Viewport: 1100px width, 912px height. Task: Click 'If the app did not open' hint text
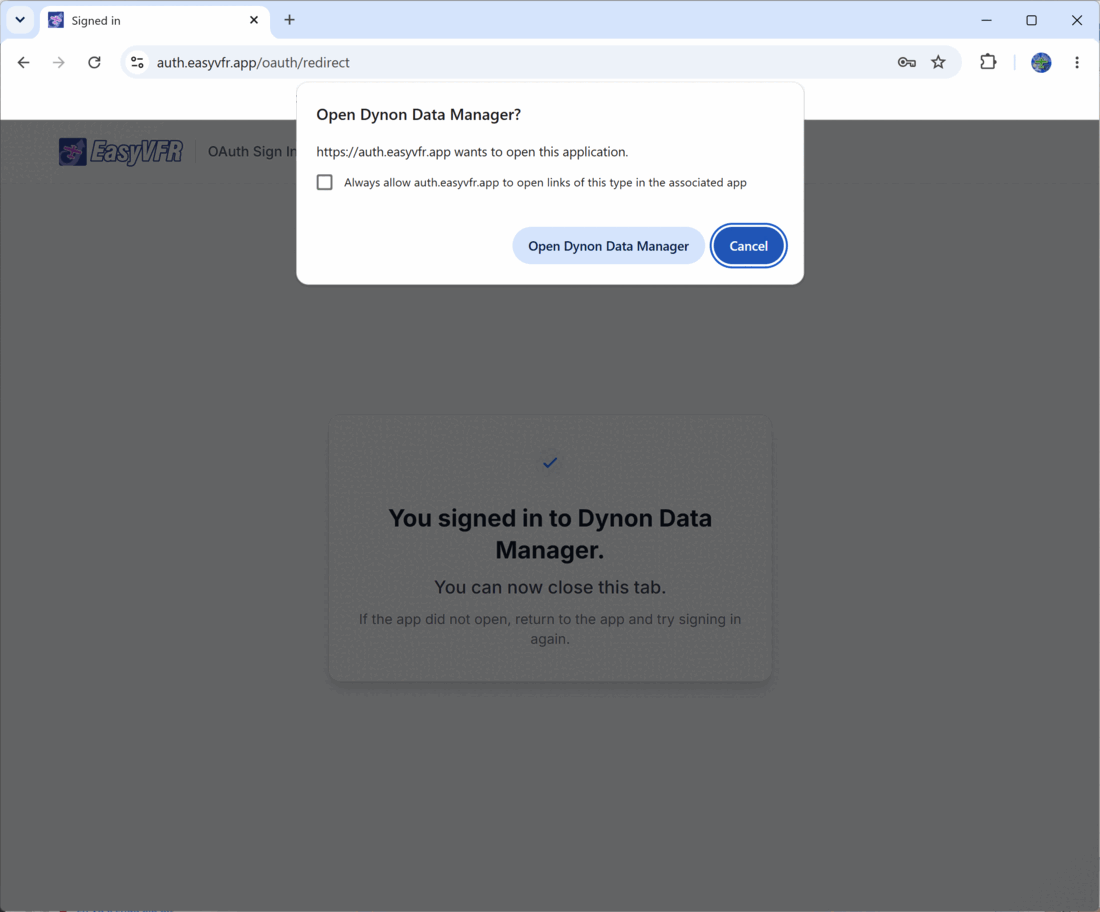tap(550, 629)
